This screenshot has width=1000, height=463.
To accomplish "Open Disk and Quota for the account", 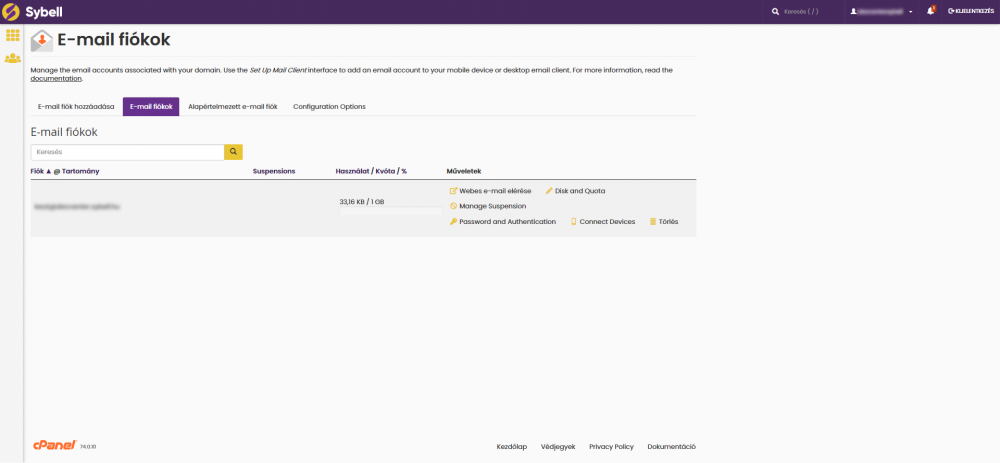I will 575,191.
